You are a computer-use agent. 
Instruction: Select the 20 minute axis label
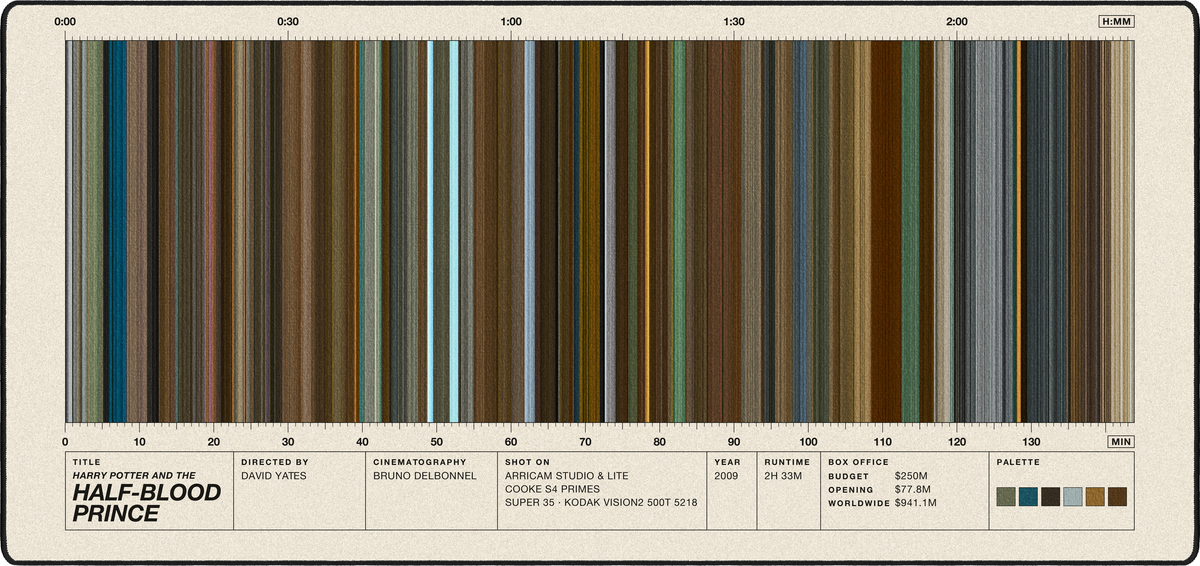[214, 441]
